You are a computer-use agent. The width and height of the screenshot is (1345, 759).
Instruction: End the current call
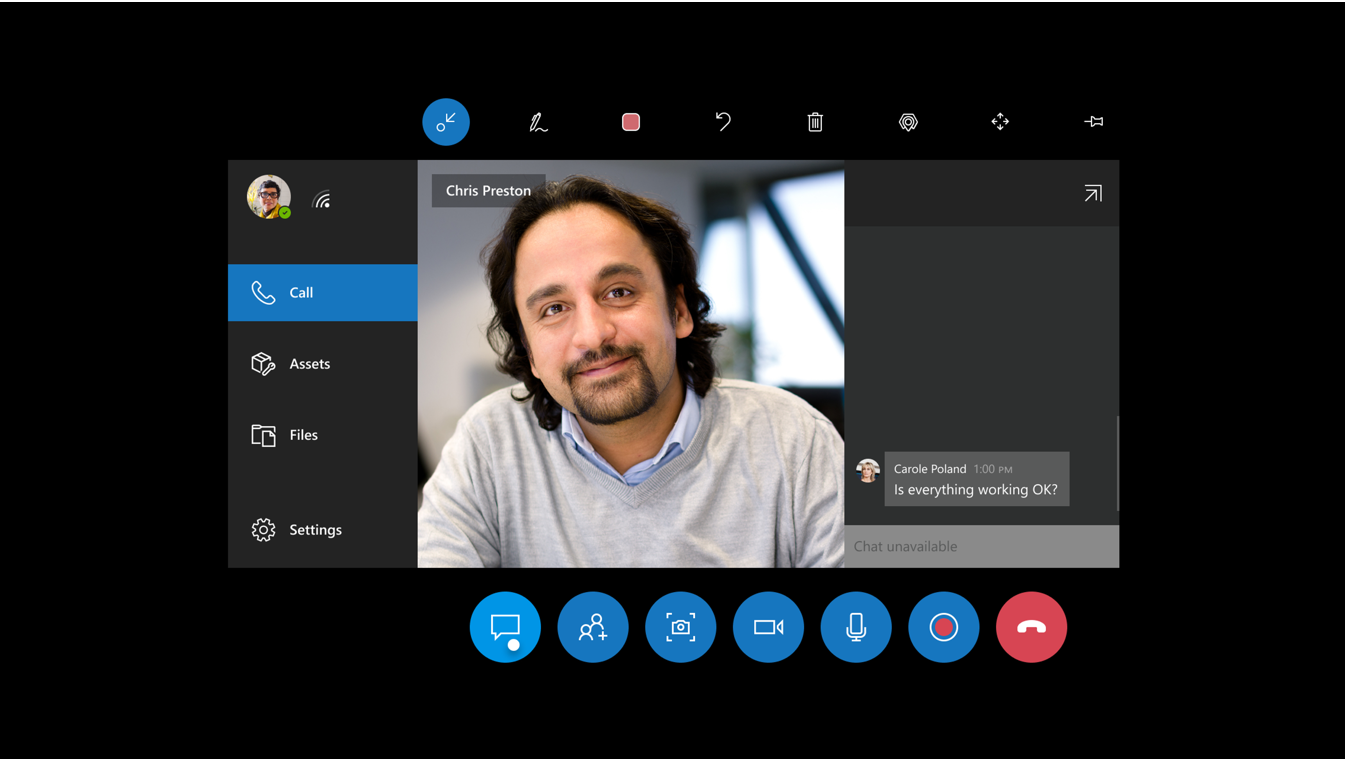(1031, 627)
